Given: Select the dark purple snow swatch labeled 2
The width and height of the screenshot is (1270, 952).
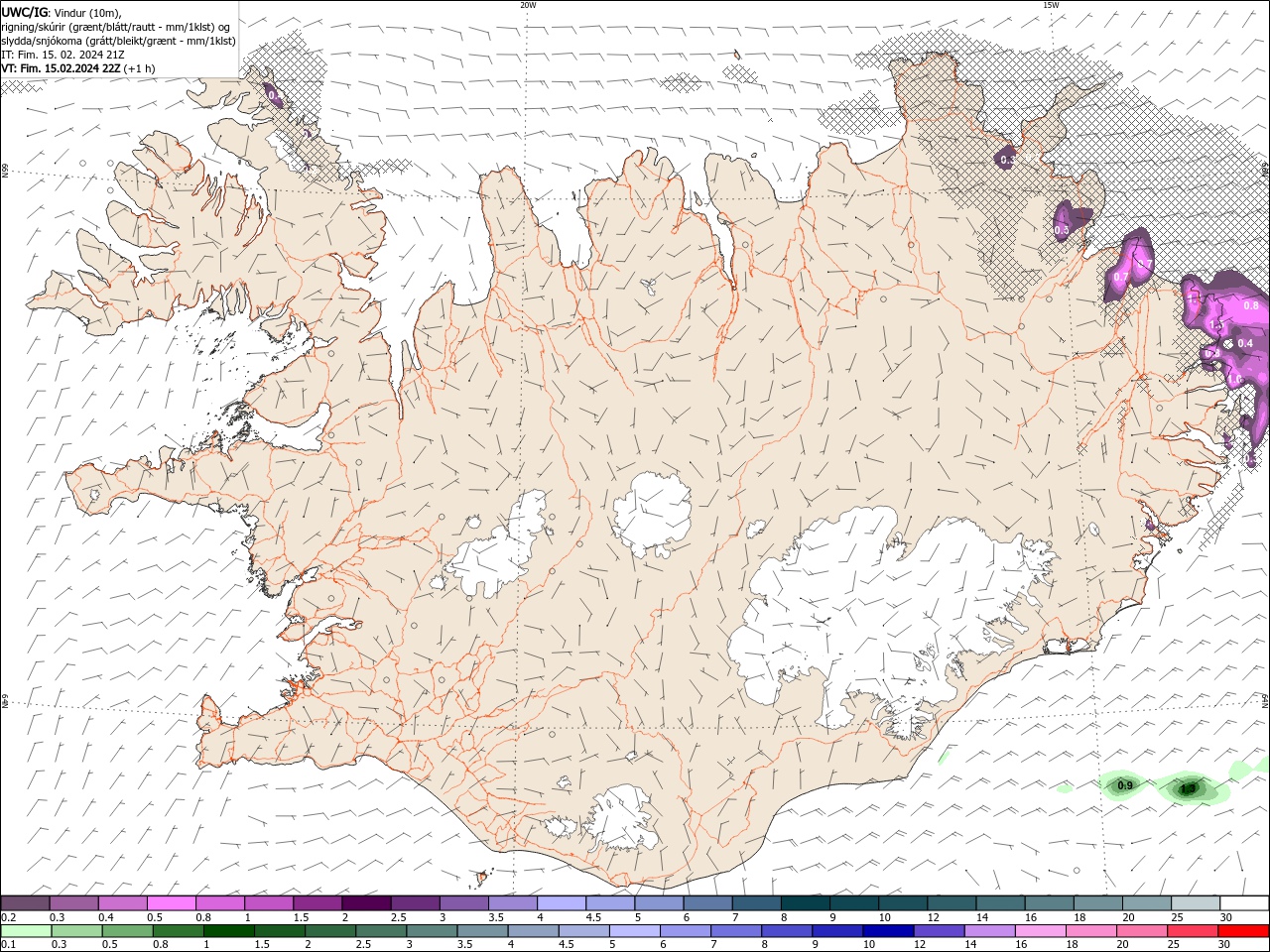Looking at the screenshot, I should point(367,903).
